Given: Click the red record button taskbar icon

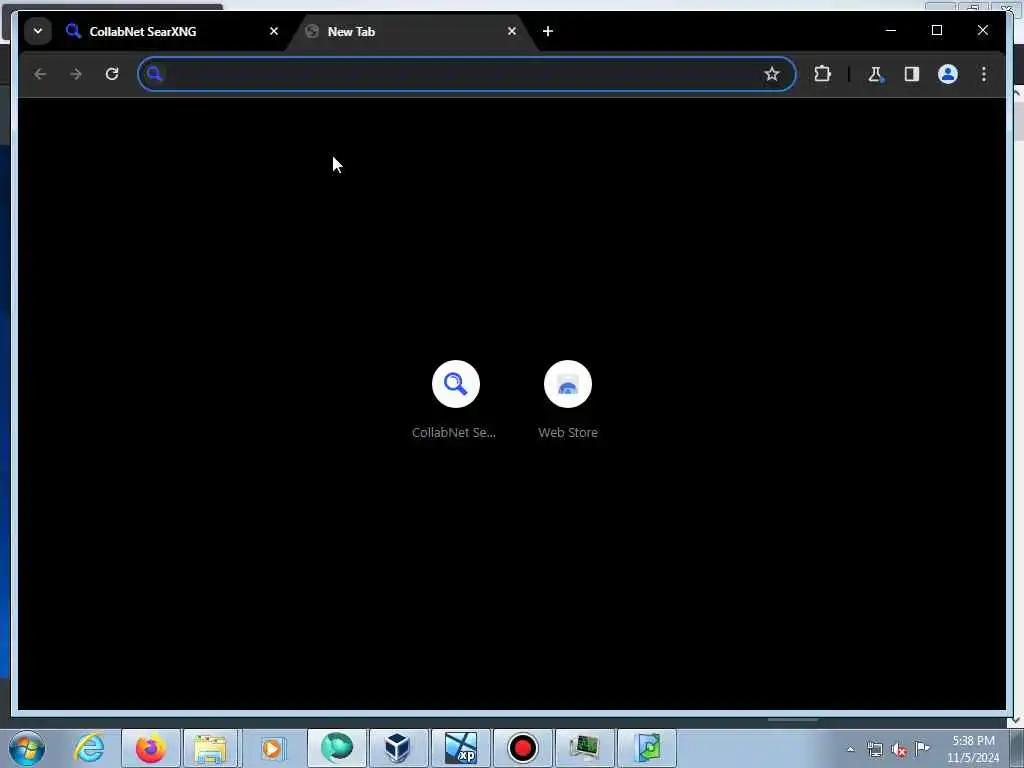Looking at the screenshot, I should 522,748.
